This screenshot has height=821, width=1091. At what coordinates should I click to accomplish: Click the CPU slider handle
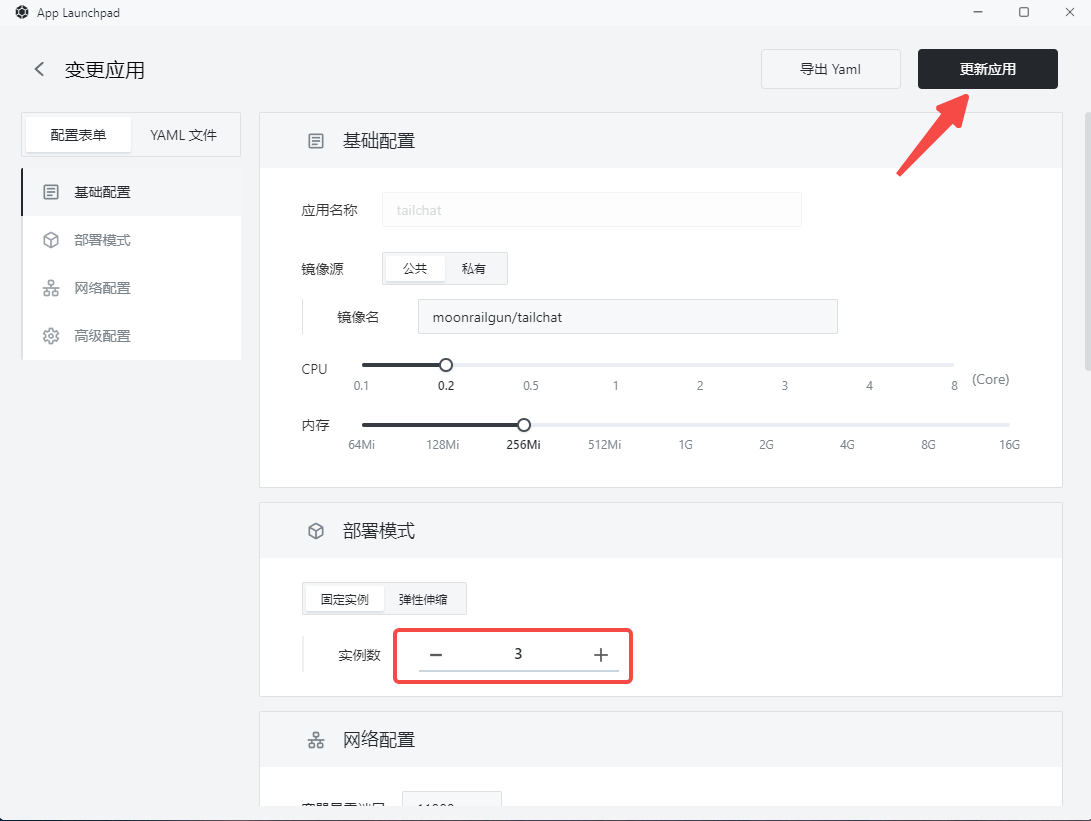click(446, 365)
